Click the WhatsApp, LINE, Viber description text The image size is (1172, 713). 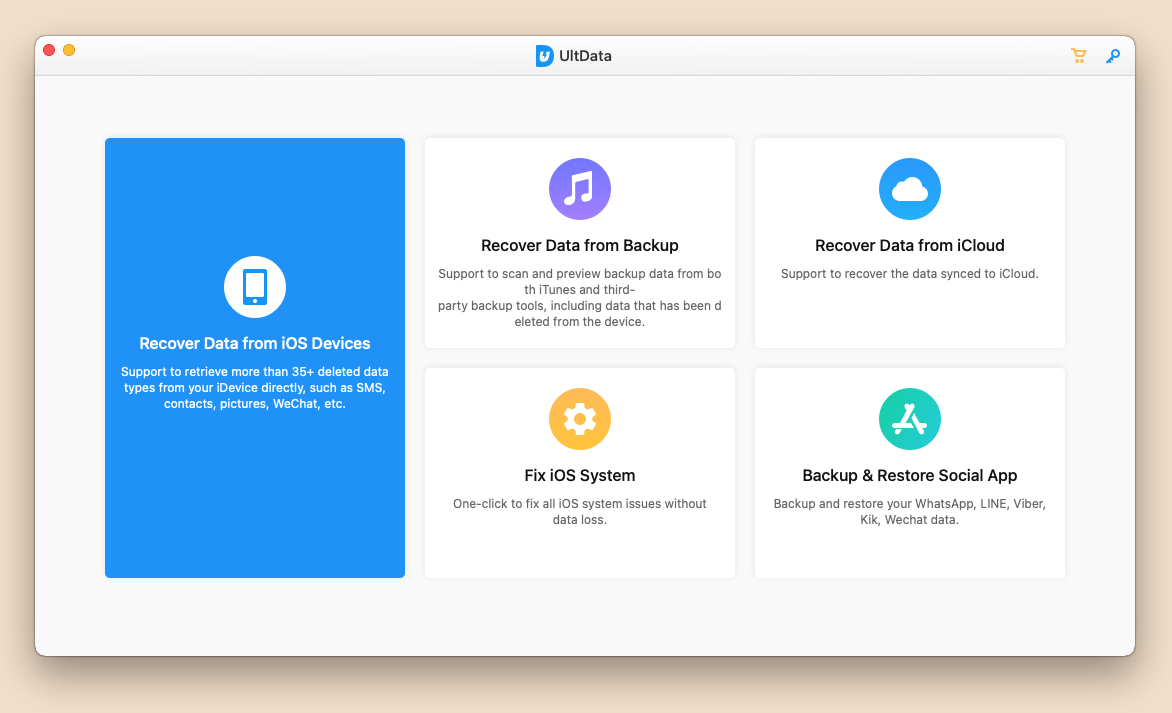pos(910,512)
